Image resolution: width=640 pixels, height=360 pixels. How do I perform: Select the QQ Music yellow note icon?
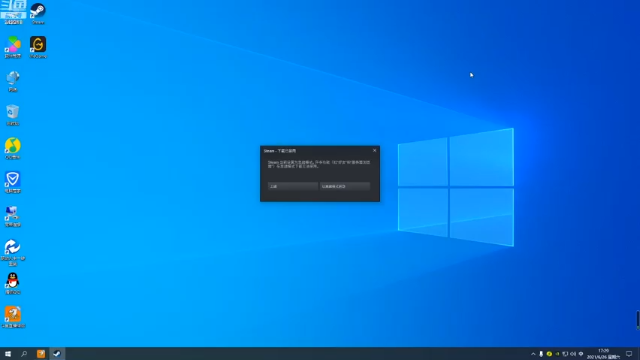coord(13,149)
